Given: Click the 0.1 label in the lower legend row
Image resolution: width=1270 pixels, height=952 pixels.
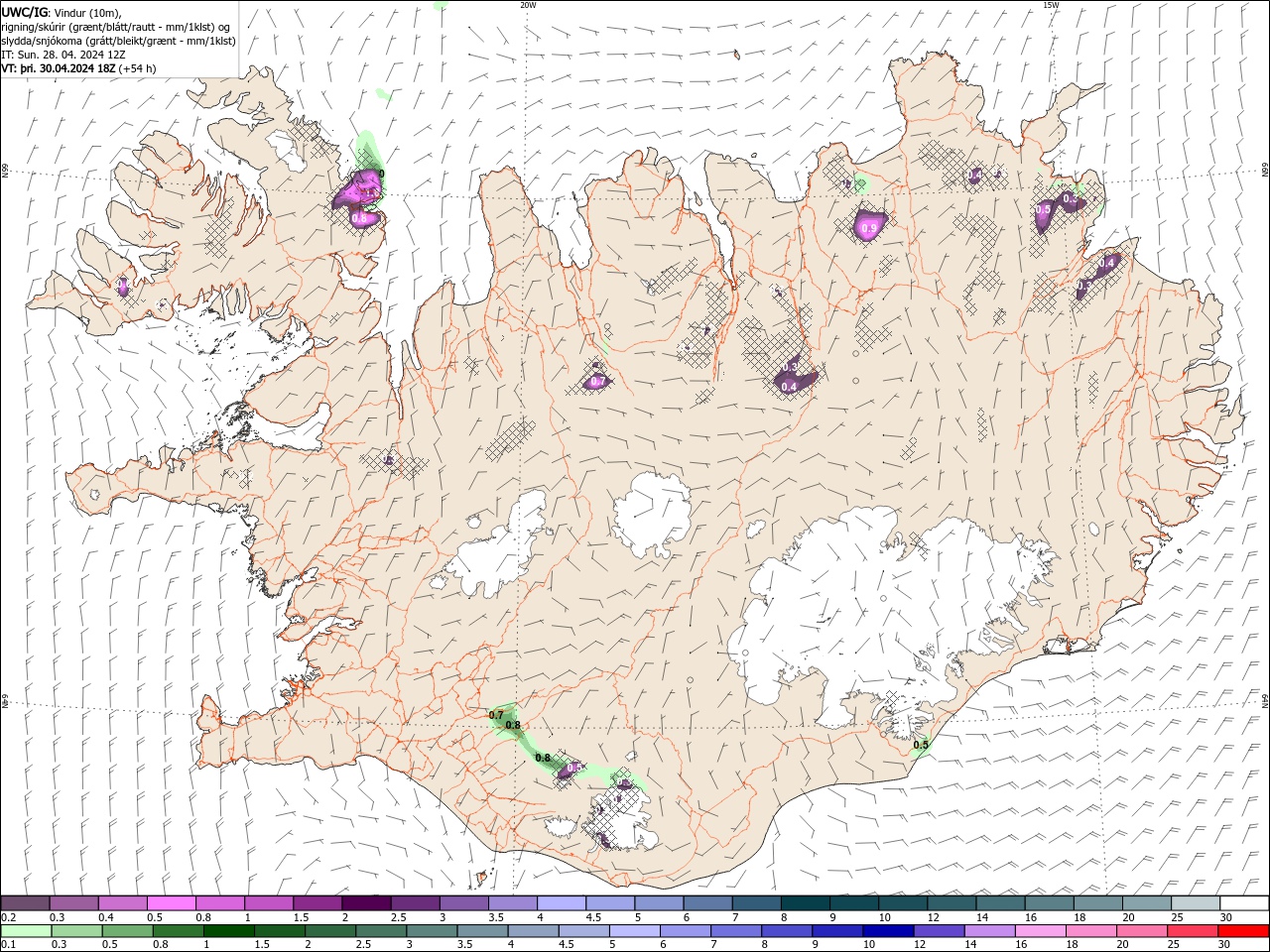Looking at the screenshot, I should pos(9,946).
